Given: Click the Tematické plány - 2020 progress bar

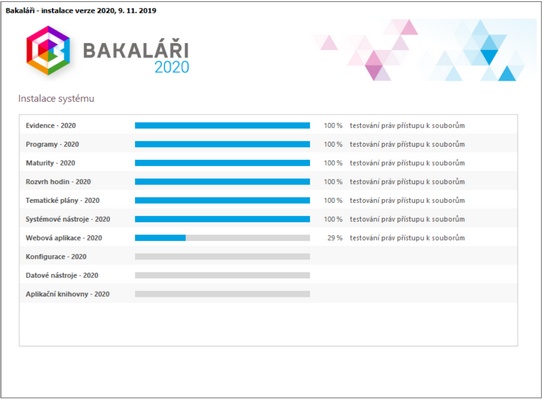Looking at the screenshot, I should [x=222, y=200].
